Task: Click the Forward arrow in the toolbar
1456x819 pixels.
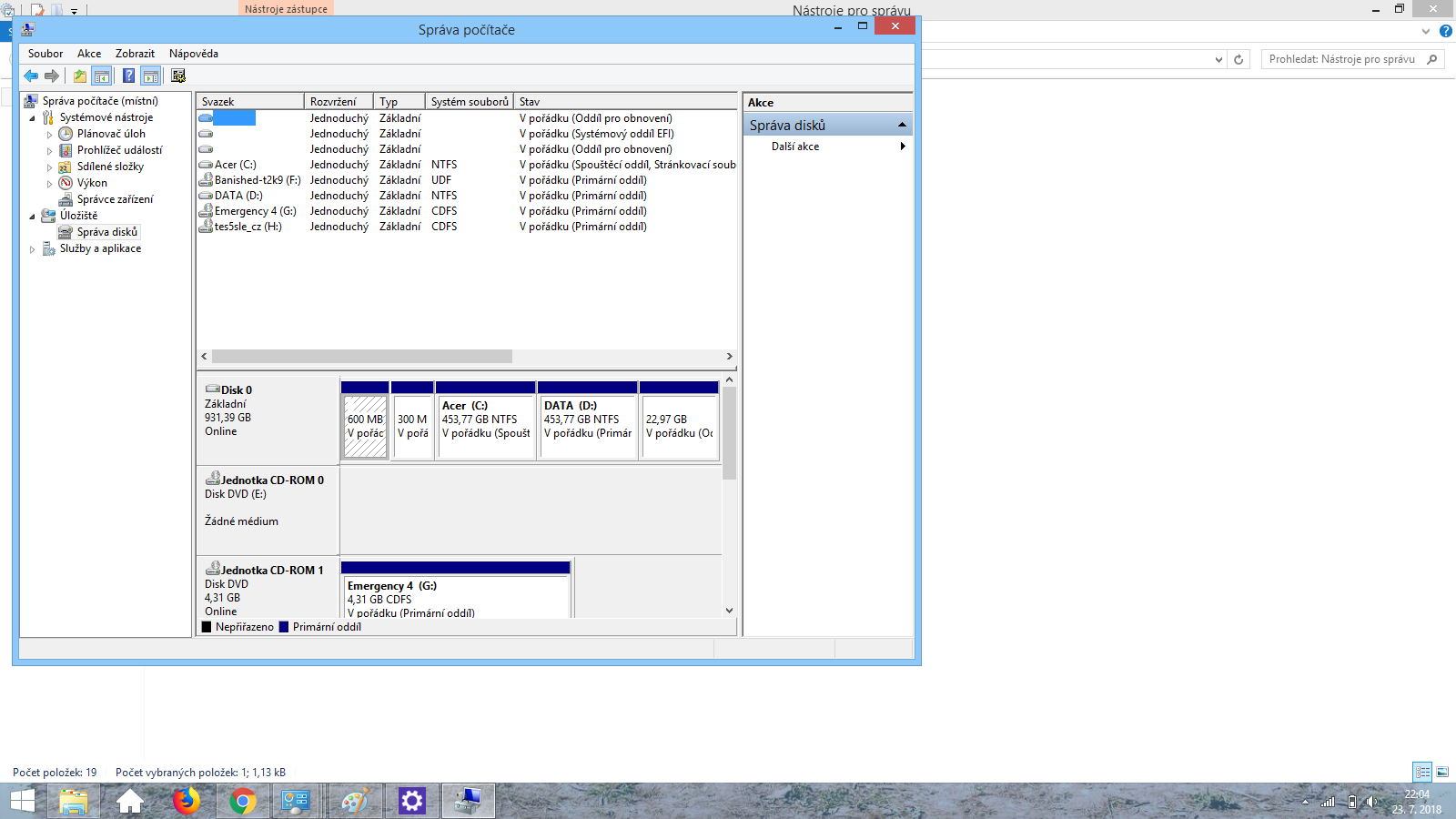Action: tap(52, 76)
